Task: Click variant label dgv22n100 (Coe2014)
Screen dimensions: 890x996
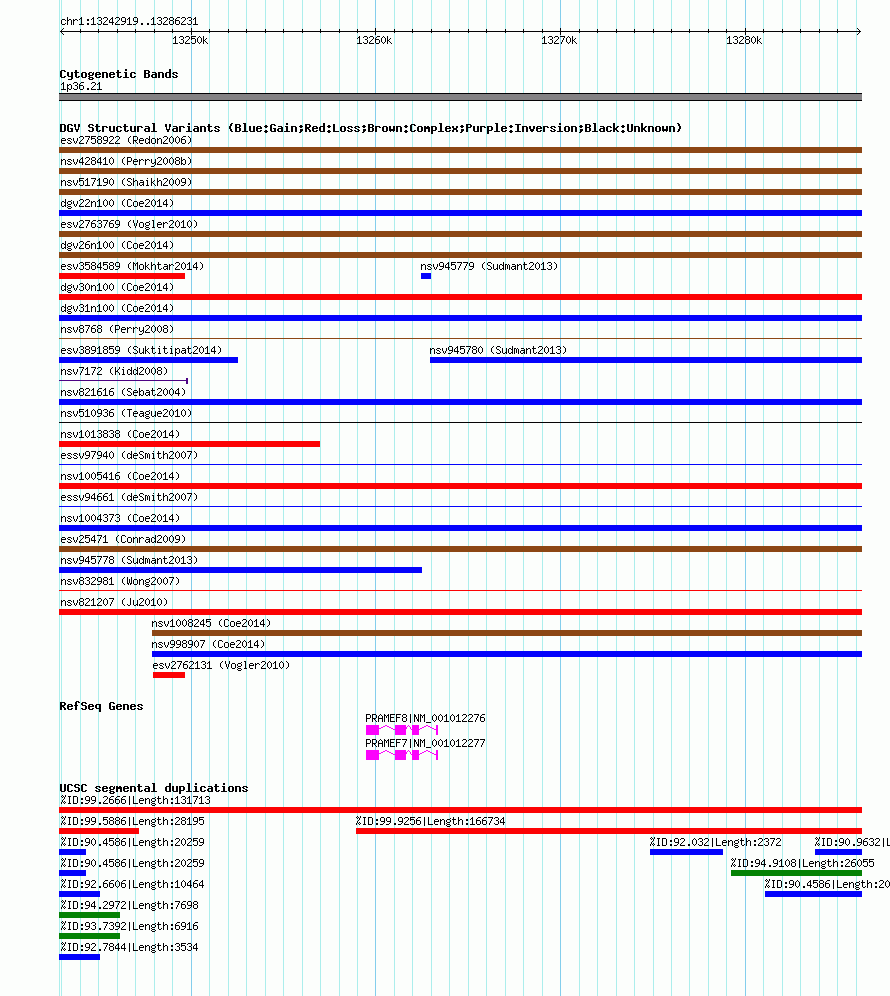Action: [x=117, y=203]
